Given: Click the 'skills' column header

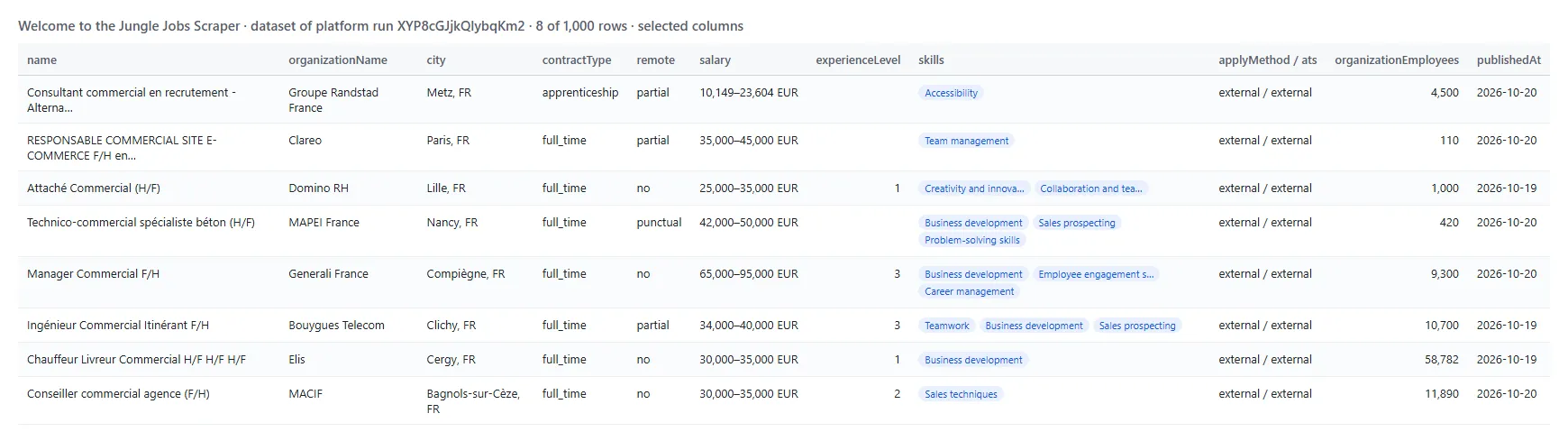Looking at the screenshot, I should [931, 60].
